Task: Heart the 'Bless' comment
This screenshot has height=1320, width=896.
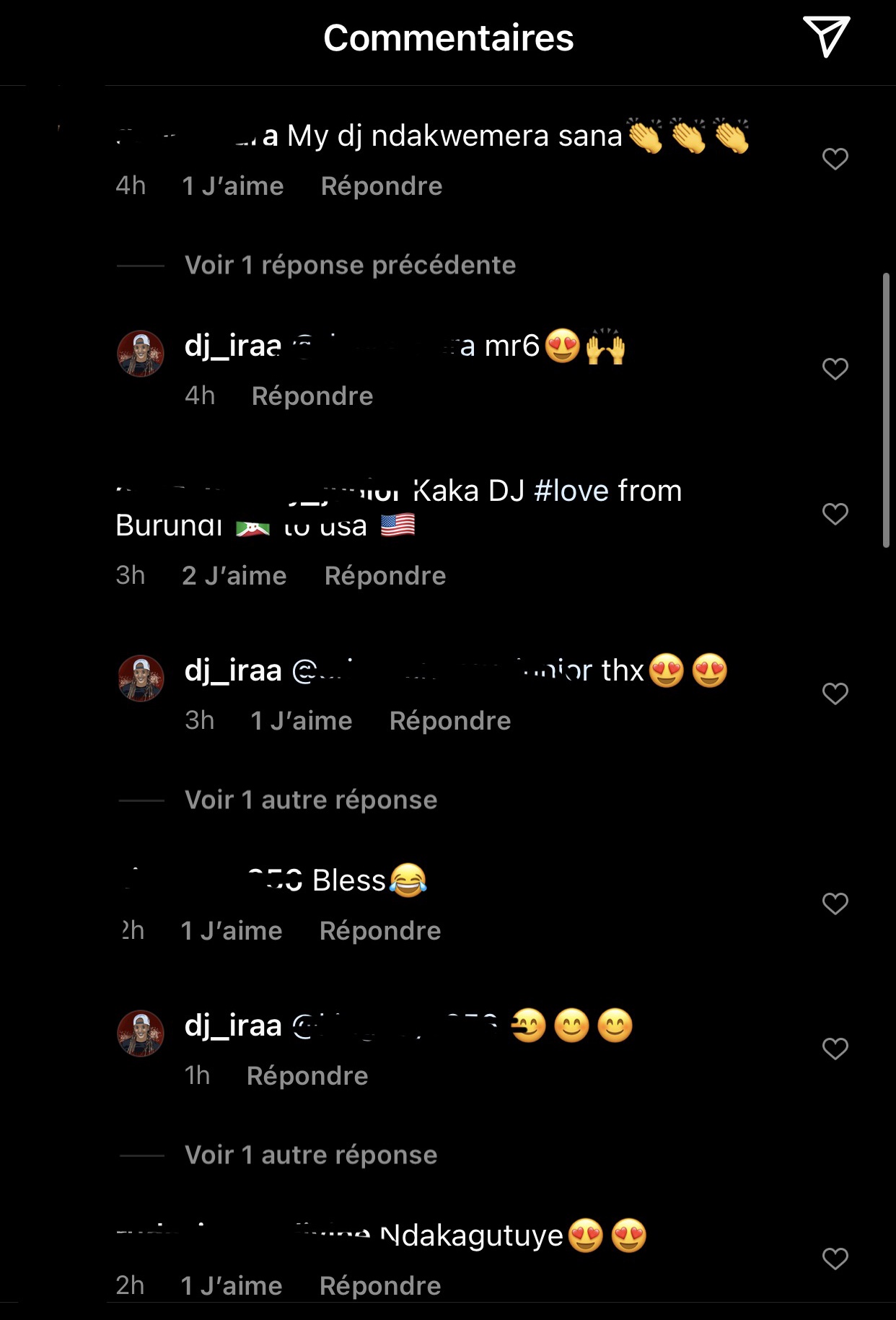Action: [835, 904]
